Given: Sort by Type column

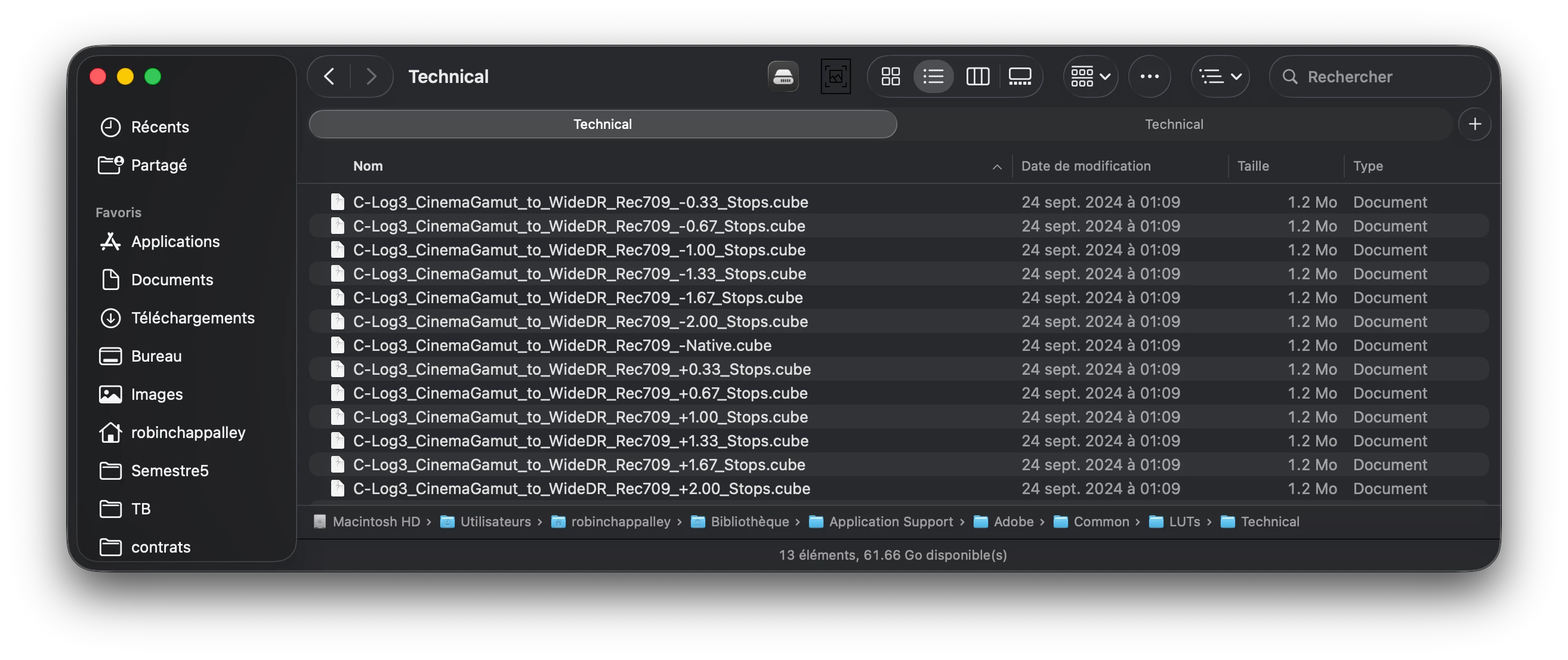Looking at the screenshot, I should pyautogui.click(x=1367, y=166).
